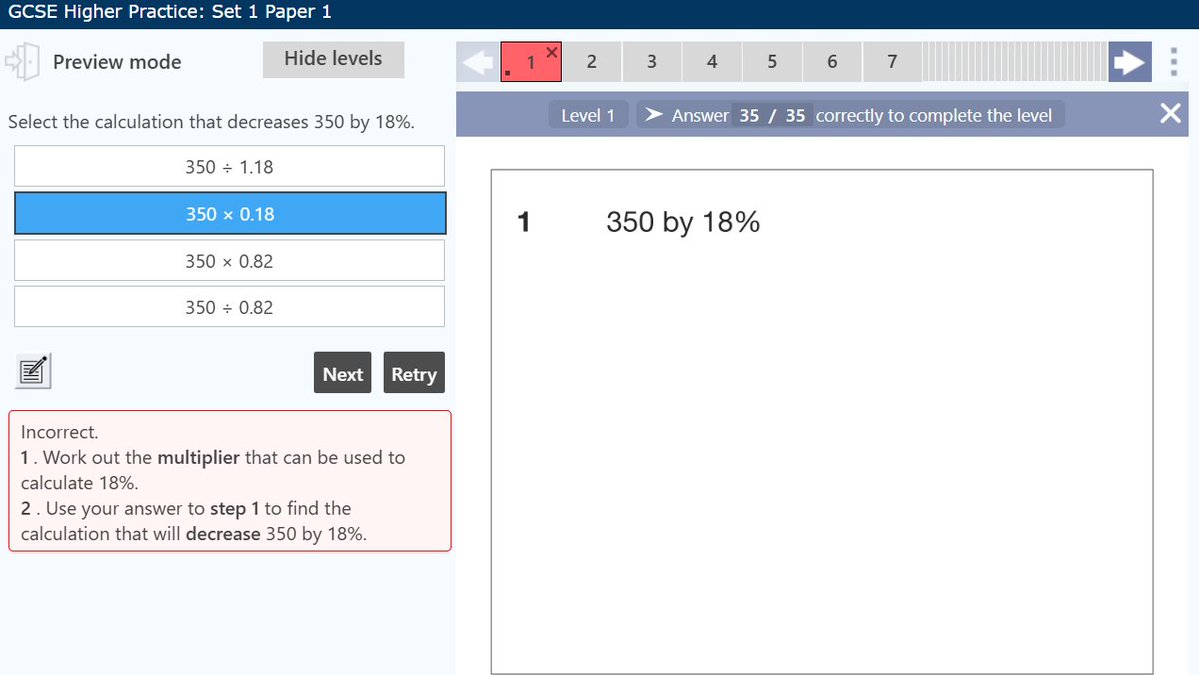This screenshot has width=1199, height=675.
Task: Select the answer 350 × 0.82
Action: (x=229, y=260)
